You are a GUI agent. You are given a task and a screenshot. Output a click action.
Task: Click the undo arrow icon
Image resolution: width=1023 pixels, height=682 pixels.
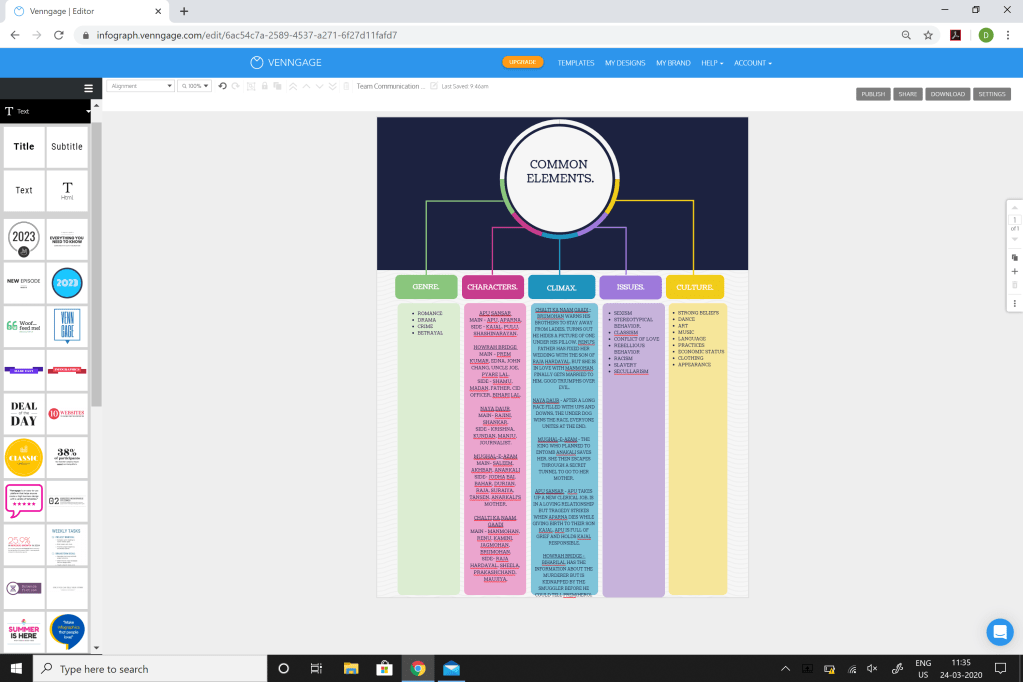[x=222, y=86]
